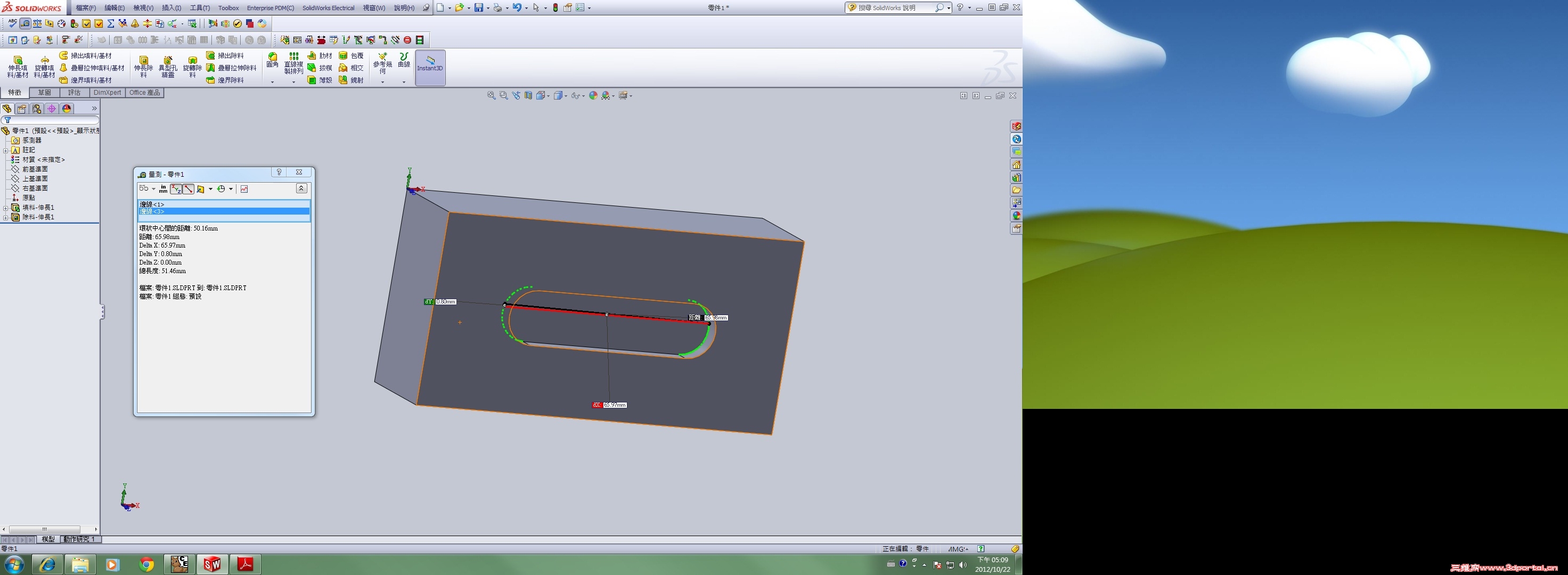Open the 工具(T) menu
This screenshot has width=1568, height=575.
point(200,8)
